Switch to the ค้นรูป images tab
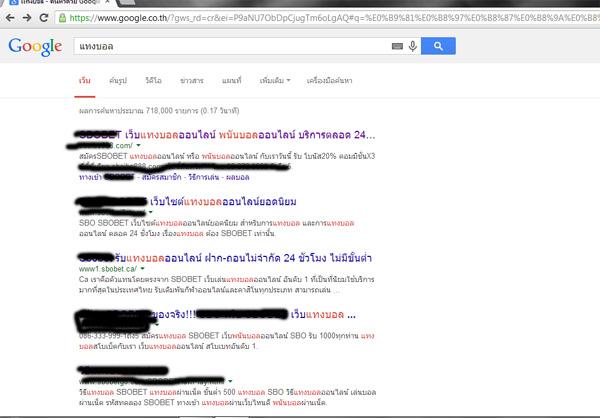 pyautogui.click(x=119, y=79)
